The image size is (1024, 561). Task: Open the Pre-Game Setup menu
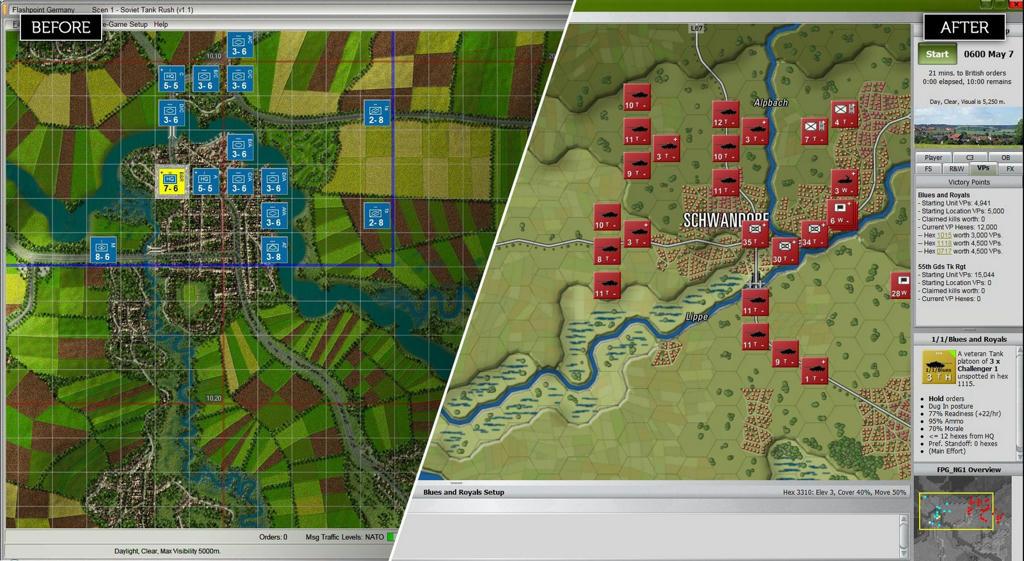tap(125, 24)
